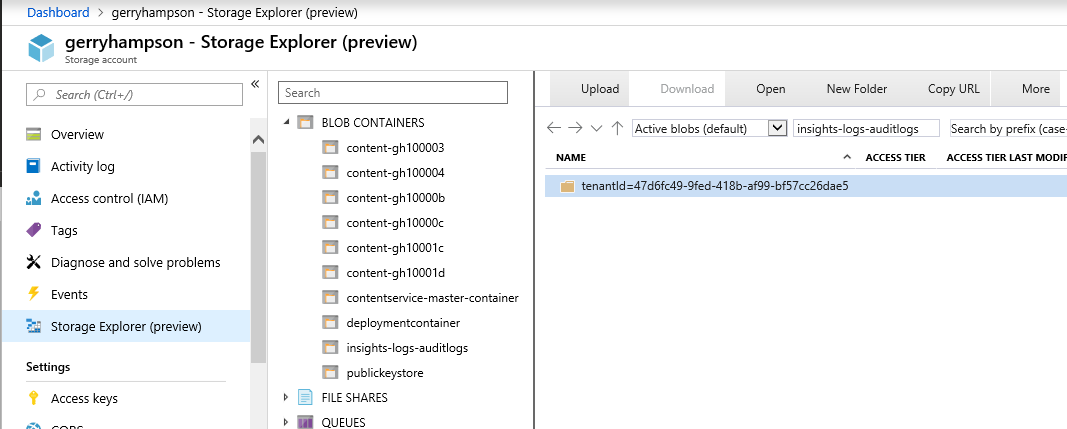Click the content-gh100003 container icon
Image resolution: width=1067 pixels, height=429 pixels.
click(x=330, y=148)
